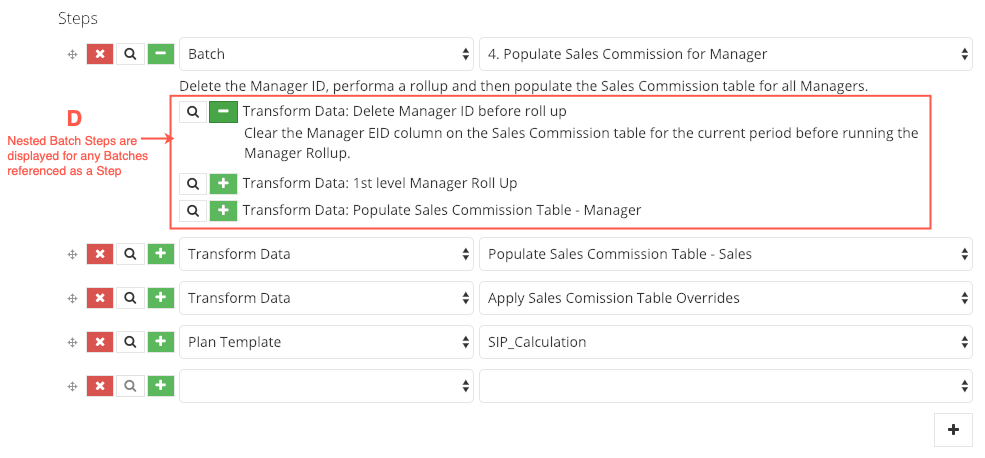Screen dimensions: 985x458
Task: Choose a target for the empty last step
Action: click(726, 386)
